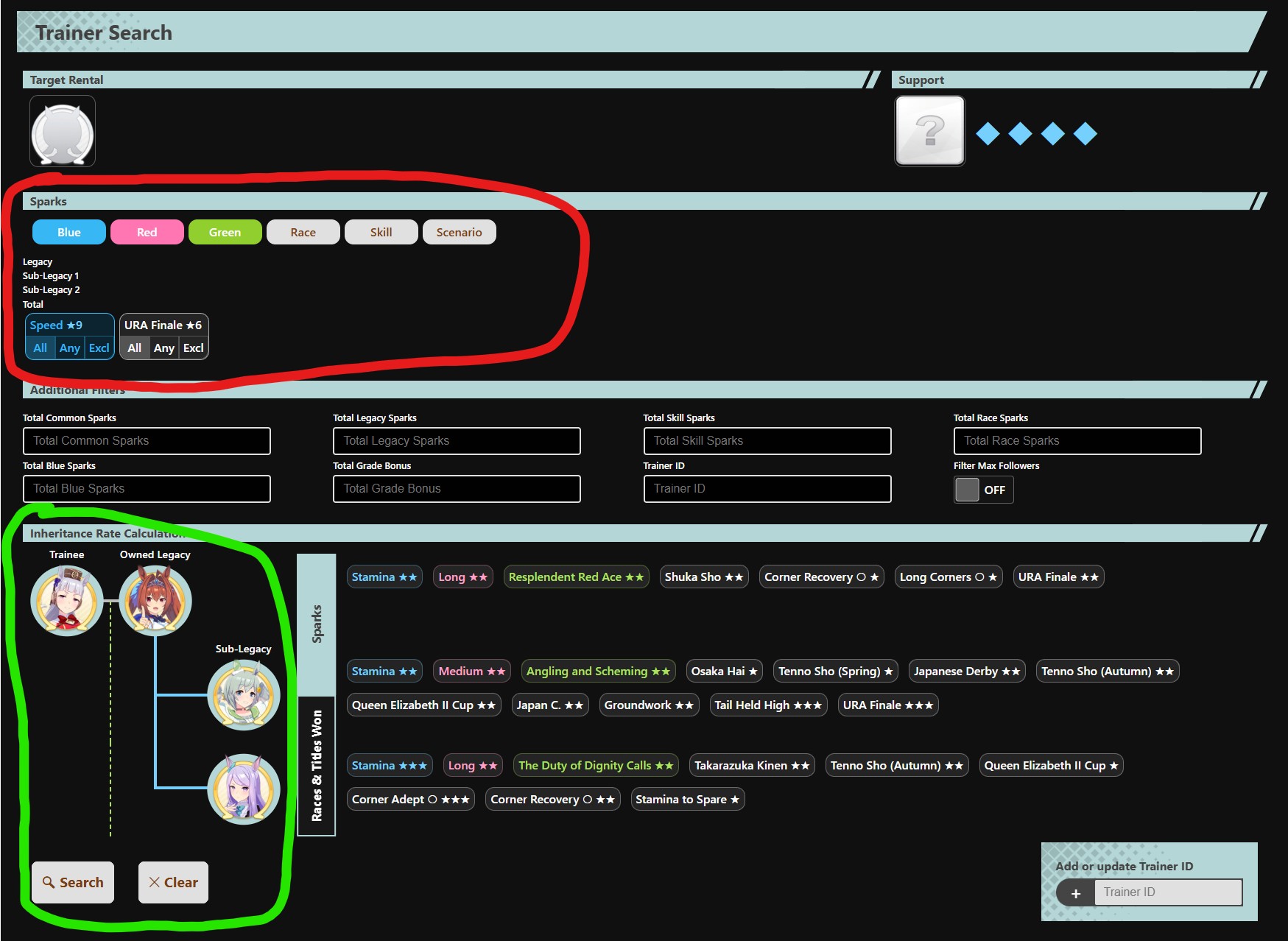Click the Target Rental character placeholder icon
The height and width of the screenshot is (941, 1288).
tap(63, 131)
